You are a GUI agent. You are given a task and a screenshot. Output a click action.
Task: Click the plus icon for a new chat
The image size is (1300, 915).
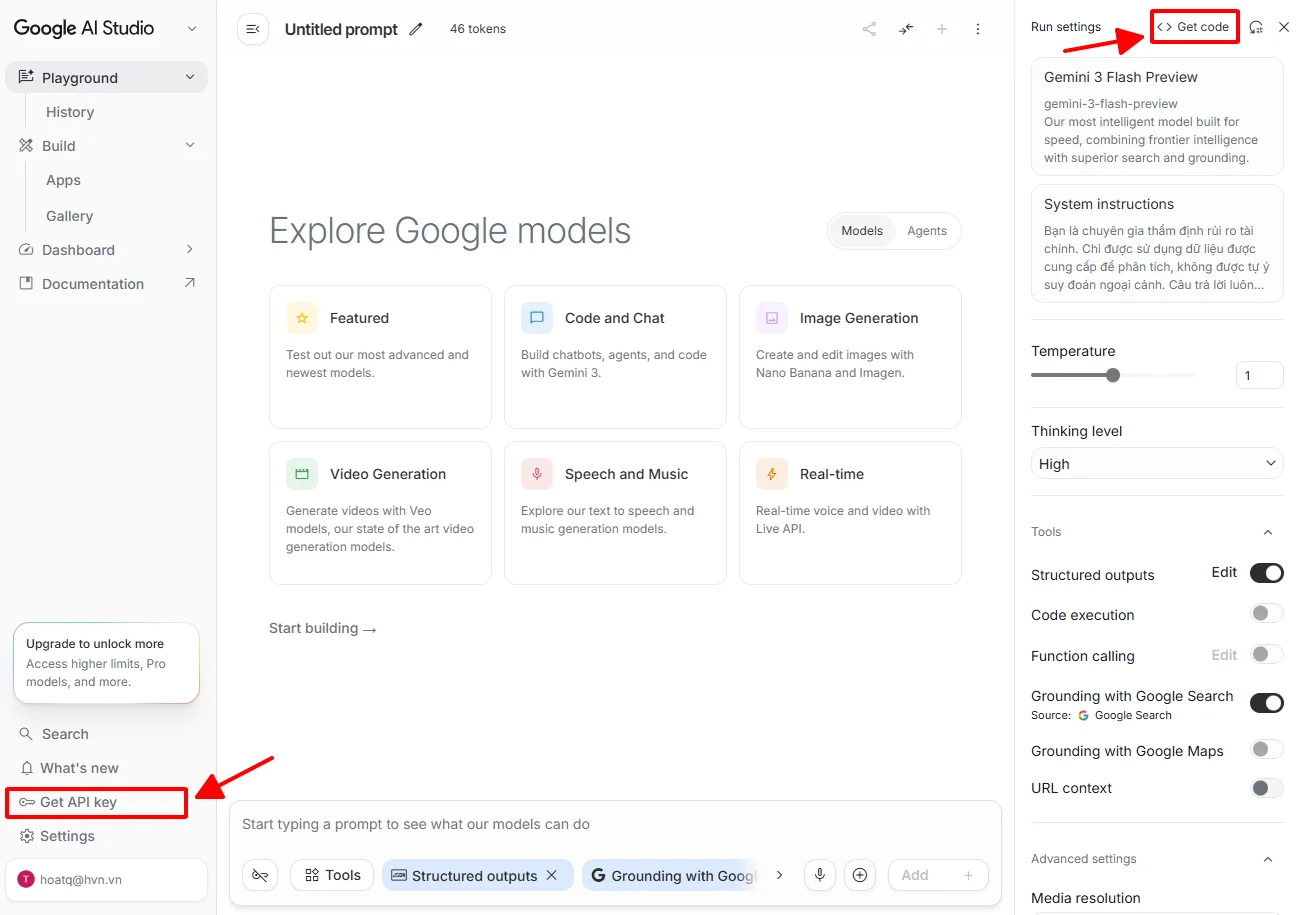click(941, 29)
